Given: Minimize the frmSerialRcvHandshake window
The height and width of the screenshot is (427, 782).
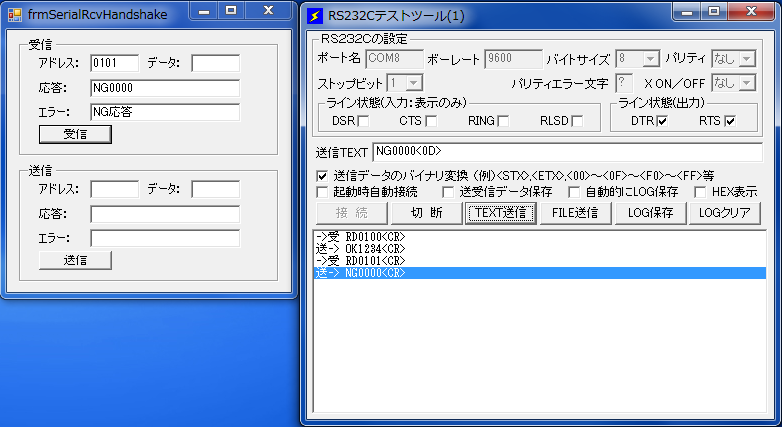Looking at the screenshot, I should (x=203, y=11).
